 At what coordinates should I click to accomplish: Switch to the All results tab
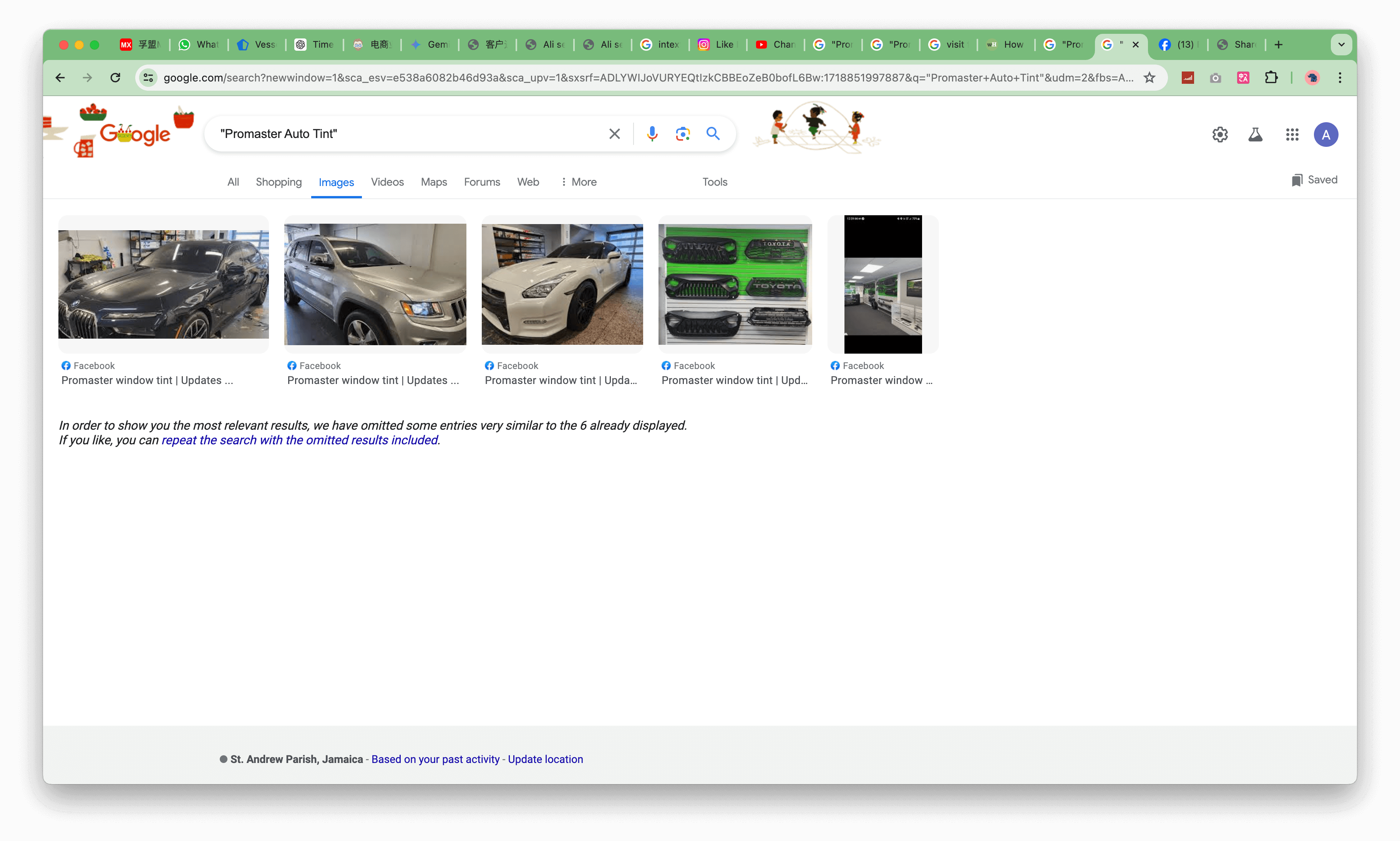click(x=233, y=182)
